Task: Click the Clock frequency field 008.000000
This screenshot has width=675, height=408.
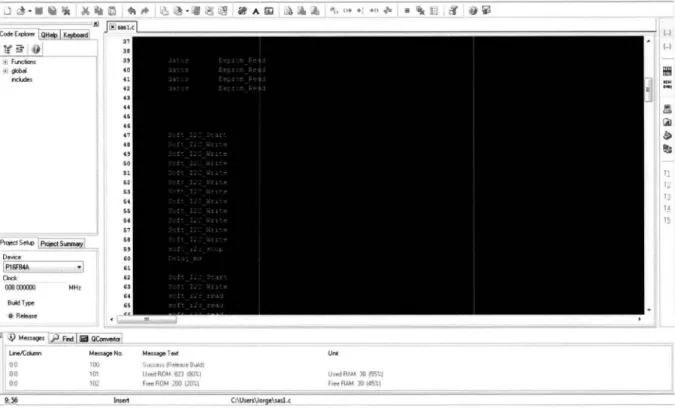Action: pos(34,287)
